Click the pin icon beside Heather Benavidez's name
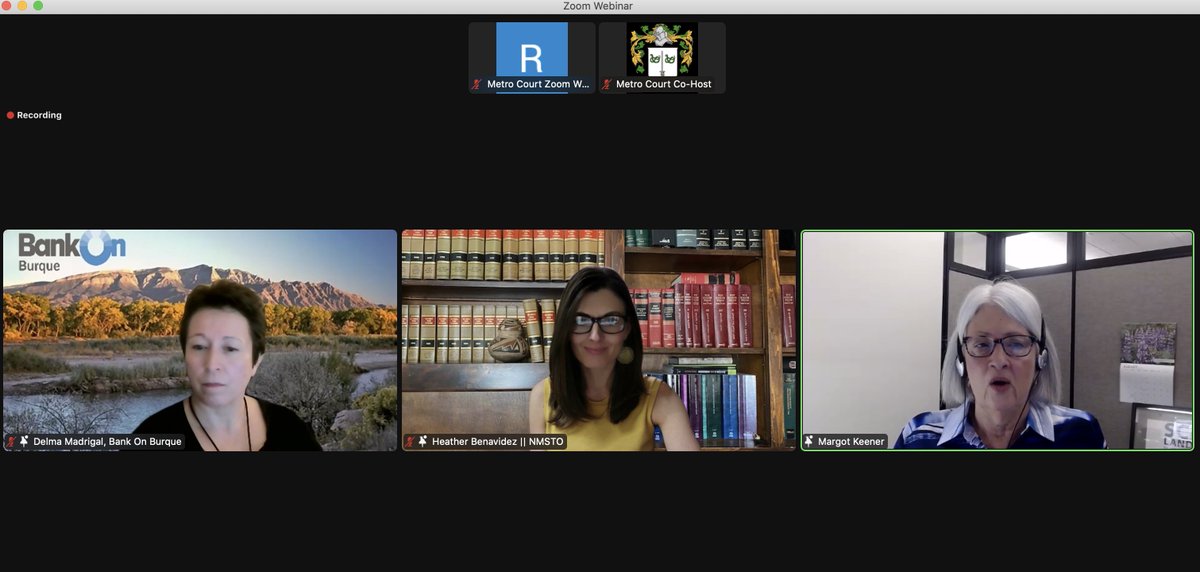Viewport: 1200px width, 572px height. 423,441
